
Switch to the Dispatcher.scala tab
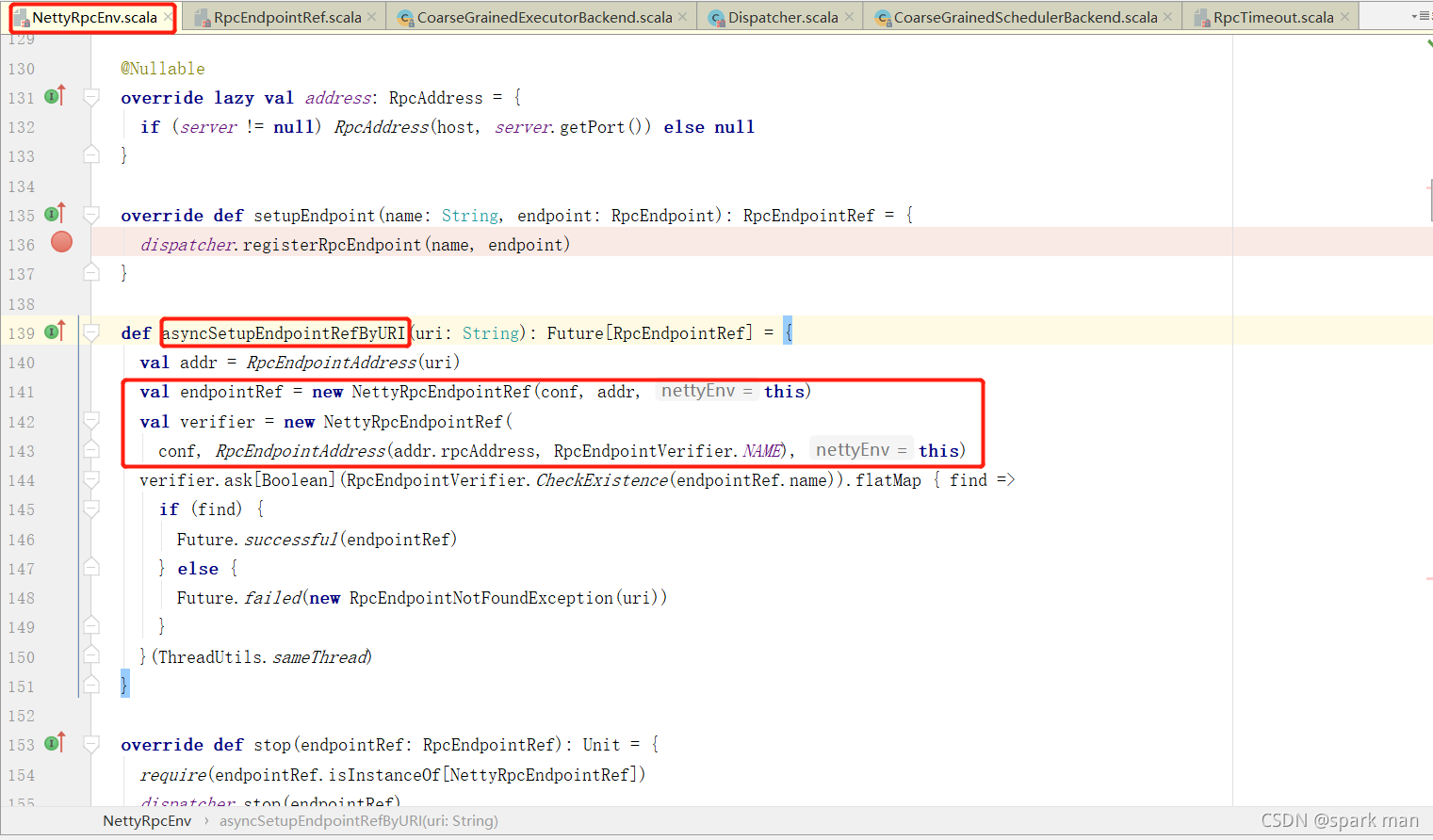pyautogui.click(x=782, y=18)
